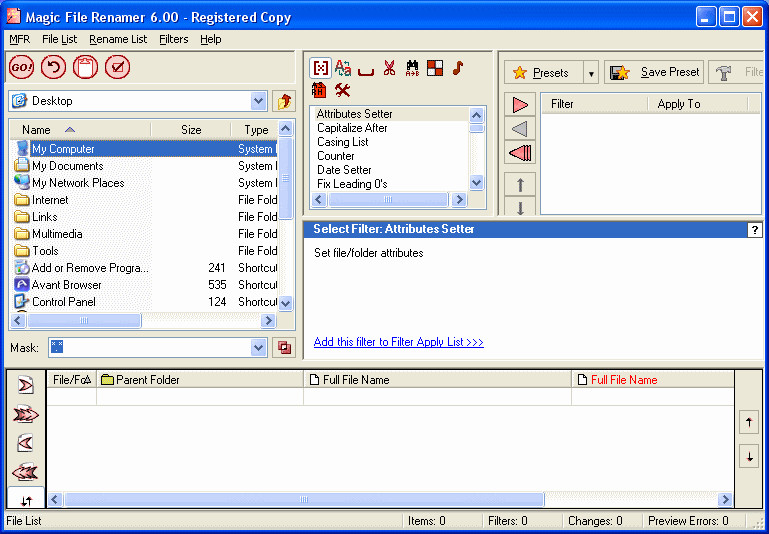Remove file with single left arrow
The width and height of the screenshot is (769, 534).
click(26, 444)
